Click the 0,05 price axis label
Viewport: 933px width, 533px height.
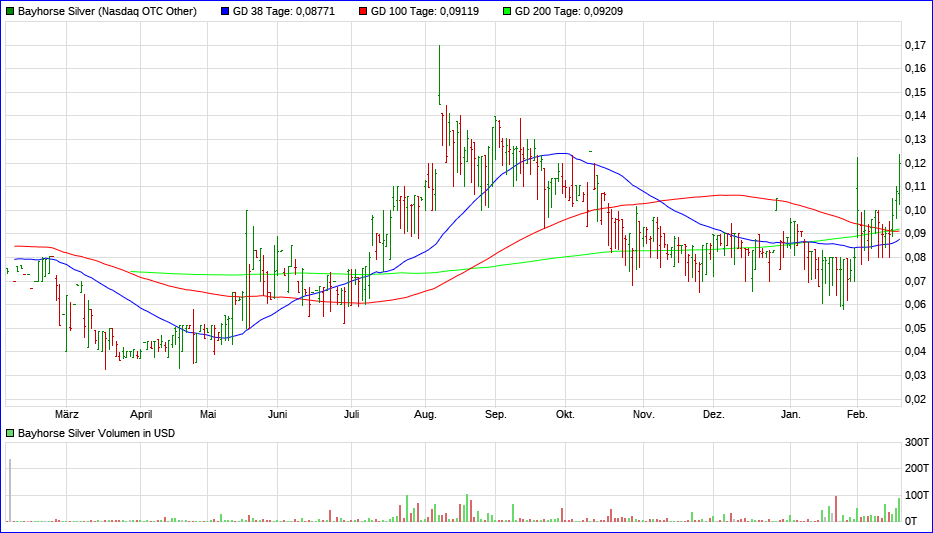915,328
